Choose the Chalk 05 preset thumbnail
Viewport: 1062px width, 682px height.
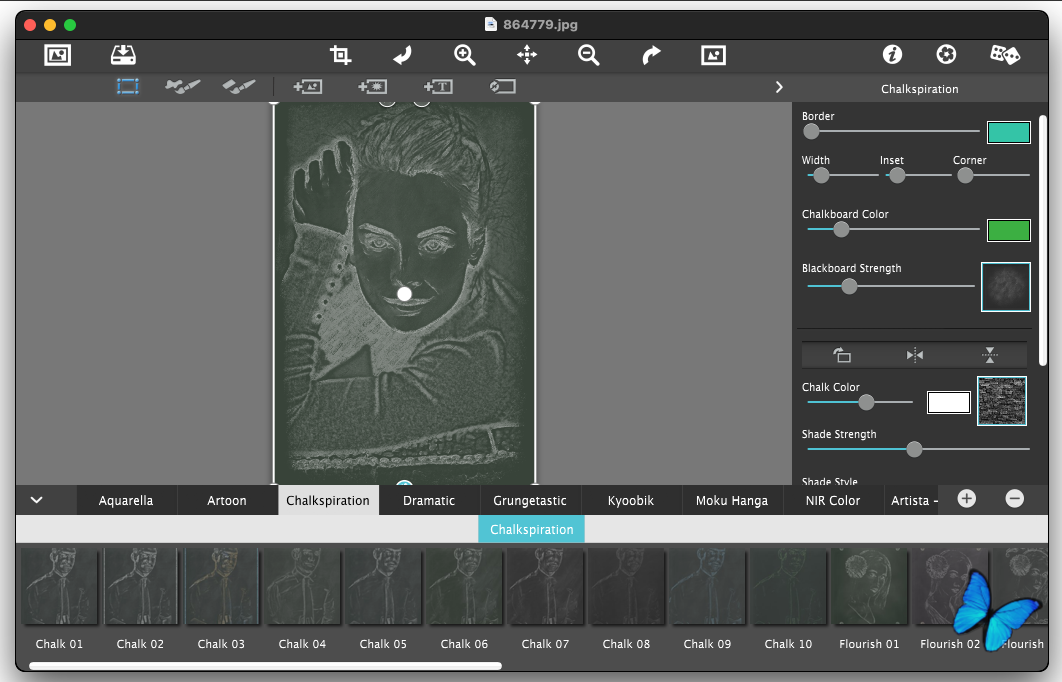click(383, 587)
